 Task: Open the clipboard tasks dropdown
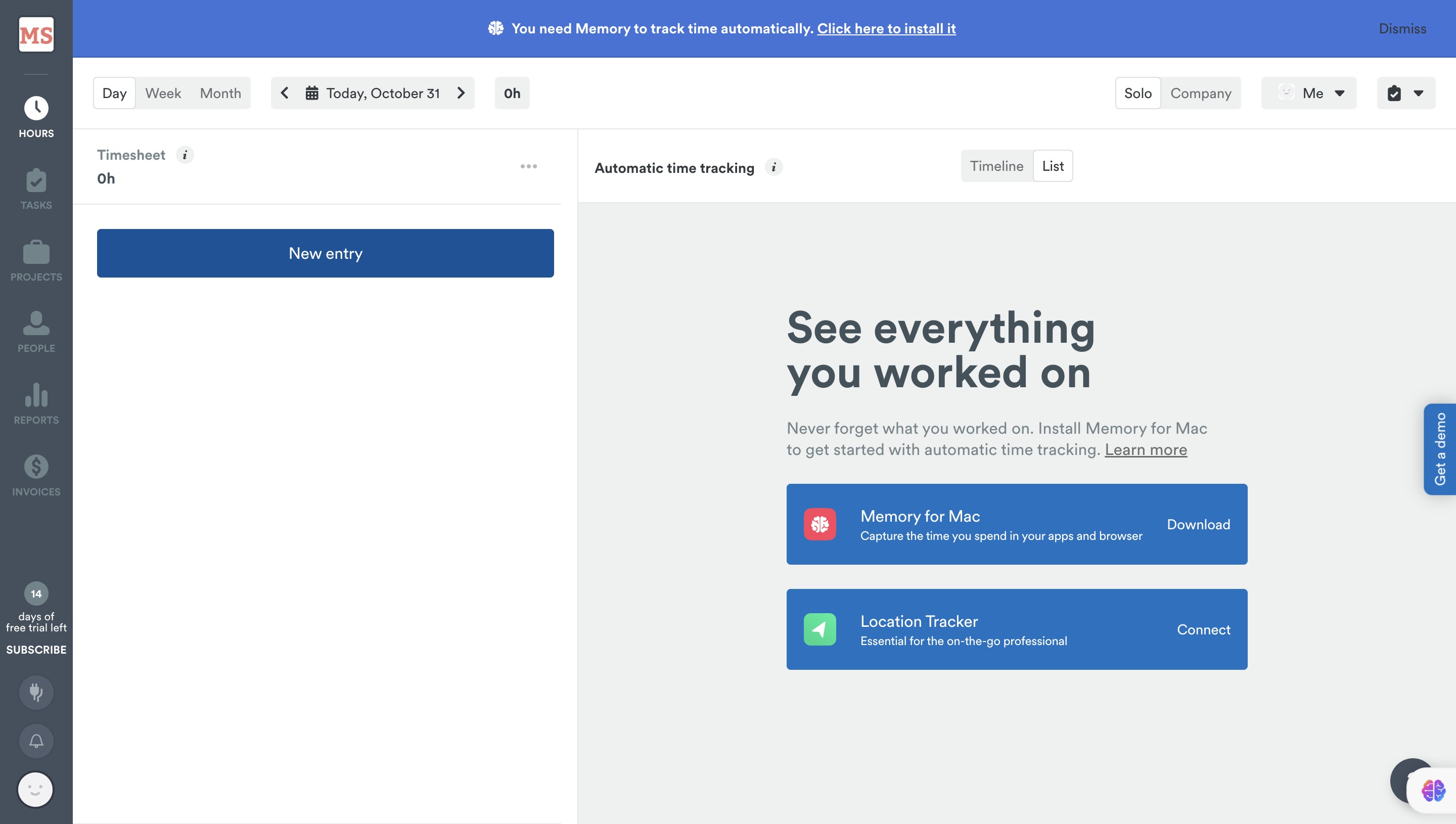point(1405,94)
